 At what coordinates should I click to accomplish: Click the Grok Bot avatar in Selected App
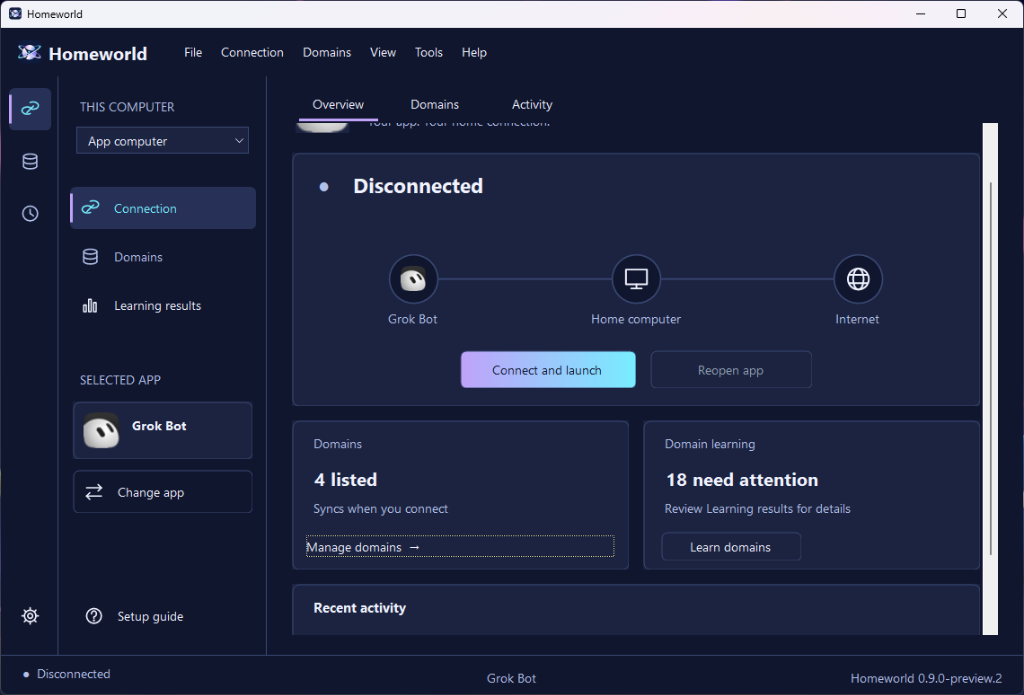point(101,430)
